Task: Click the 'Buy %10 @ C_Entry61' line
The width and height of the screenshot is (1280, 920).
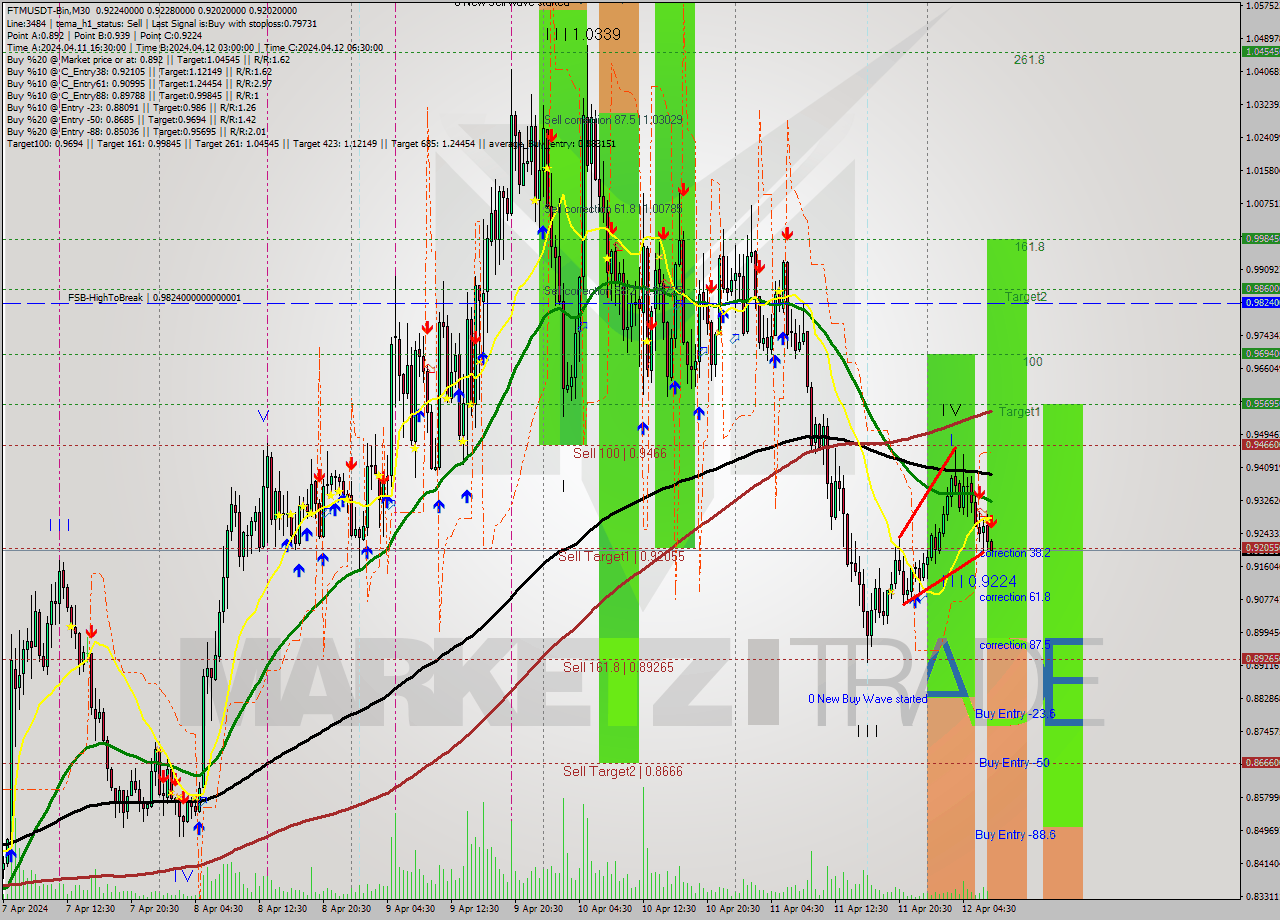Action: click(x=139, y=83)
